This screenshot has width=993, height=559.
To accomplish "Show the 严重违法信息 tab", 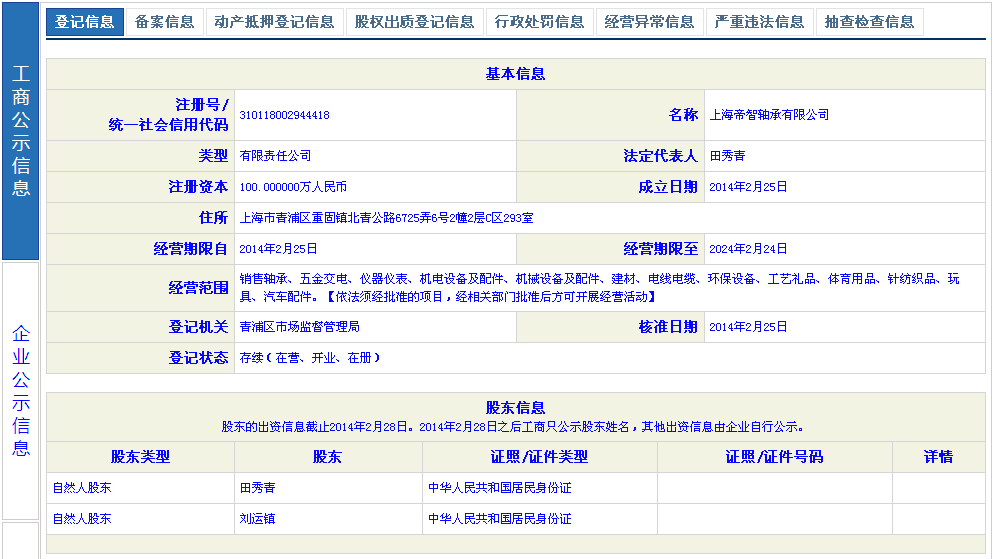I will tap(759, 22).
